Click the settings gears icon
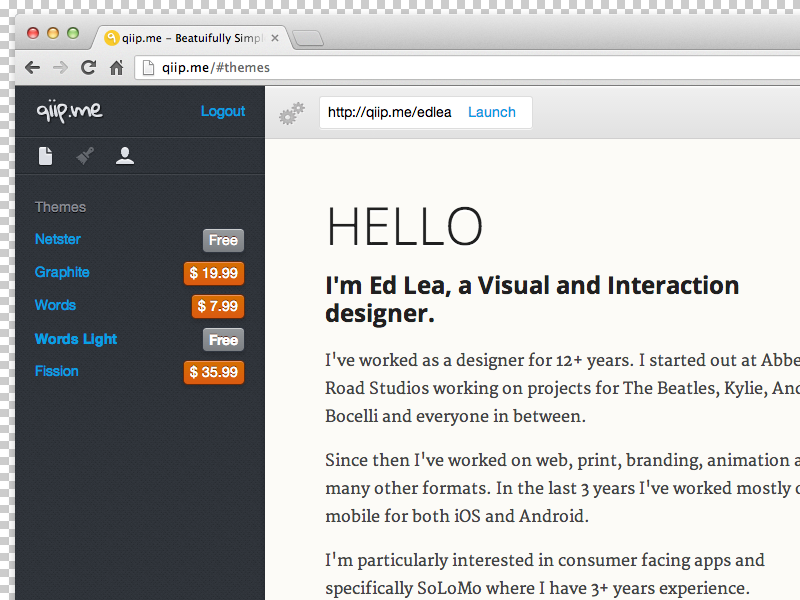 coord(291,114)
